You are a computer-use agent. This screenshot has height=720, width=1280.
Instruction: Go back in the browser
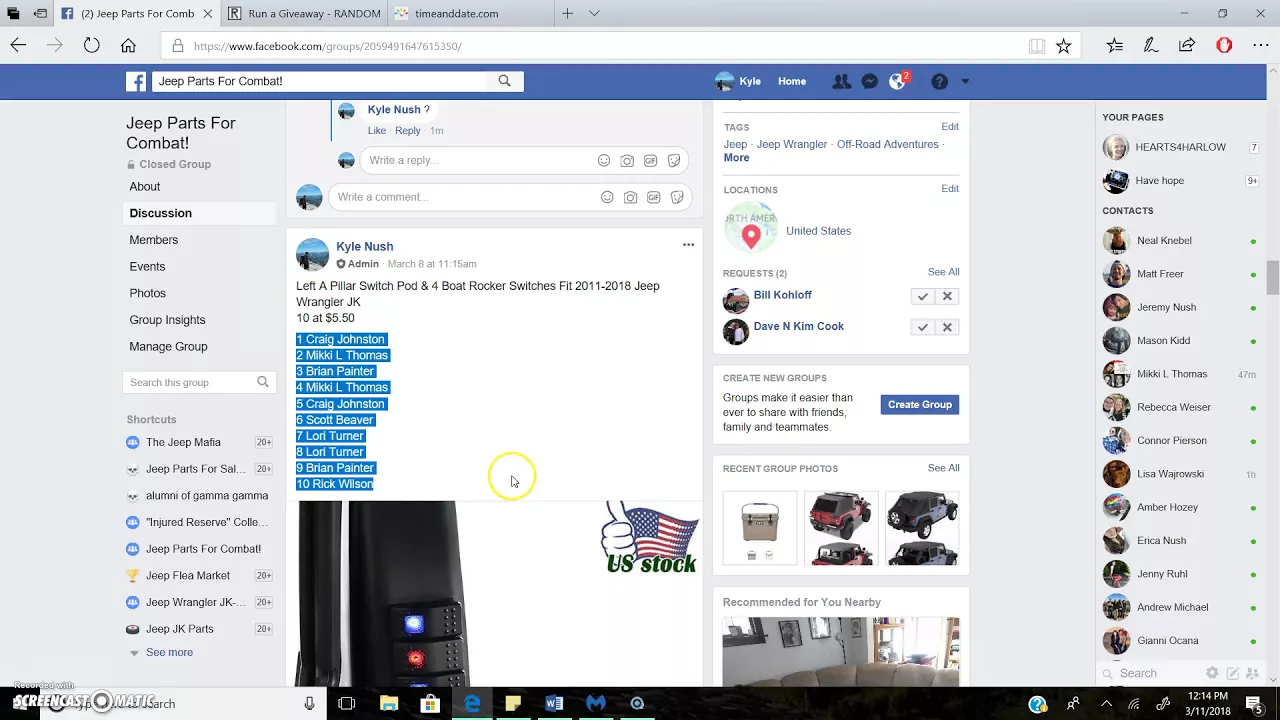(x=18, y=46)
